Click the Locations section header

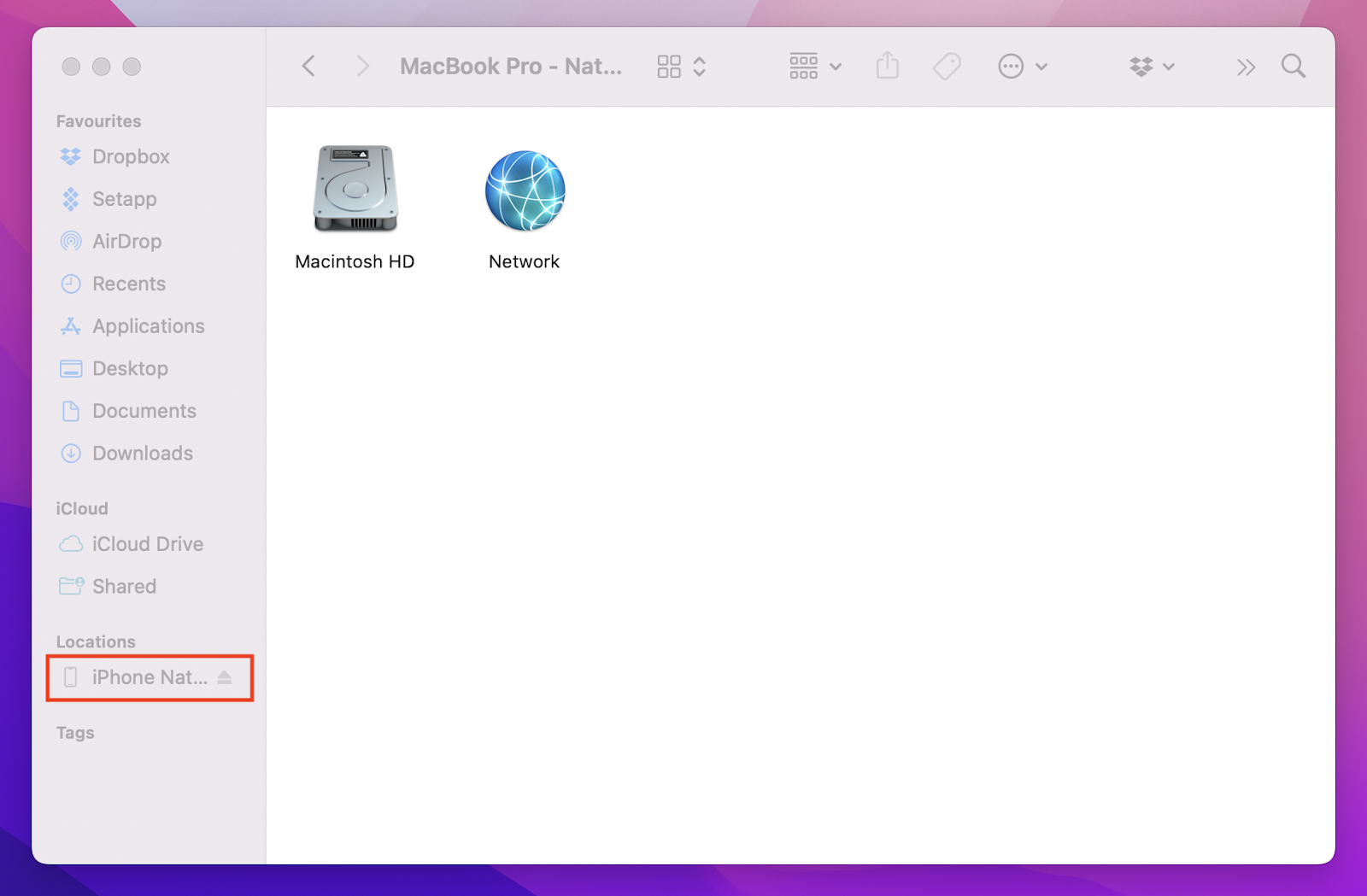click(96, 641)
